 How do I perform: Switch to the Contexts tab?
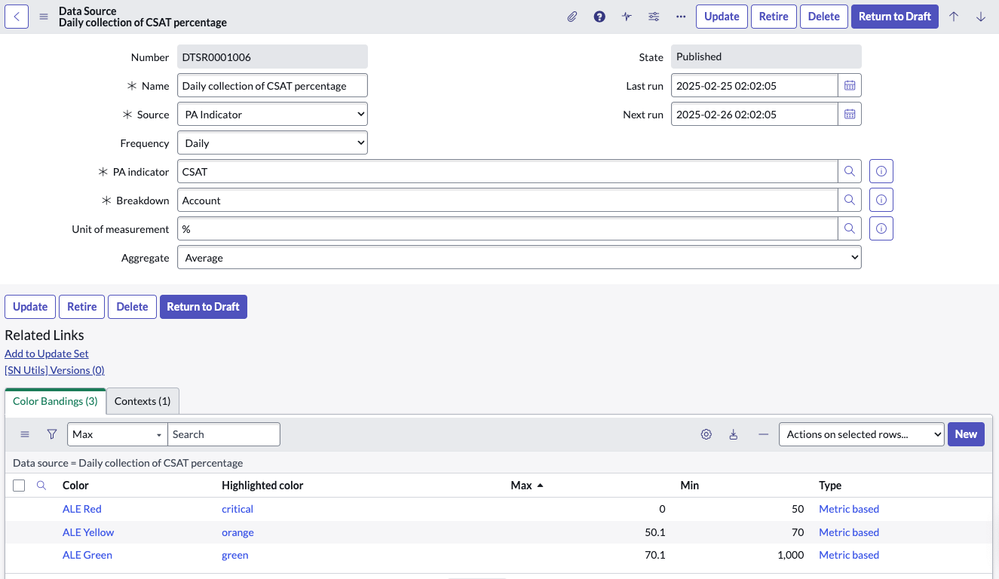[x=142, y=400]
